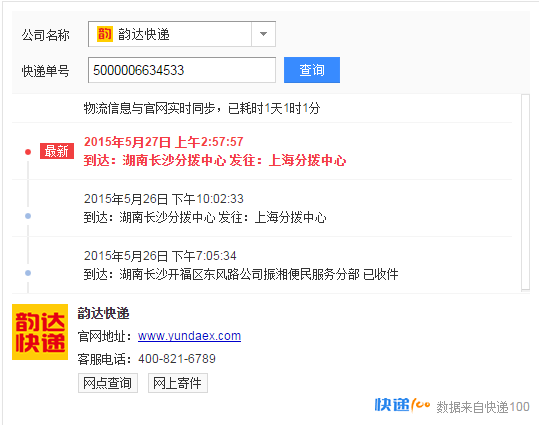Click the 快递单号 label
539x425 pixels.
(x=46, y=71)
